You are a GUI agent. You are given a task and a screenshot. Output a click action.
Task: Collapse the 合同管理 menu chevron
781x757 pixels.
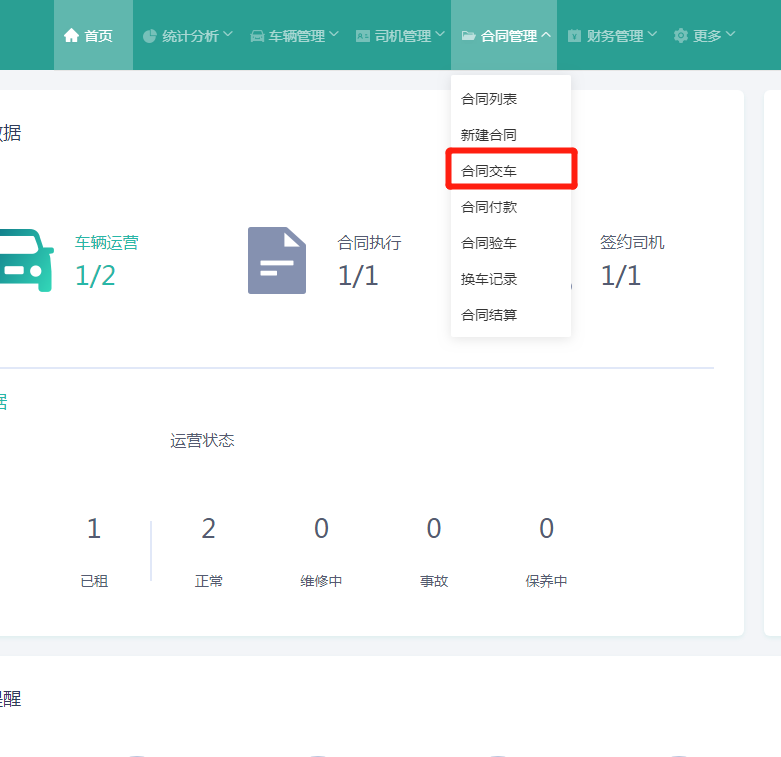click(546, 35)
